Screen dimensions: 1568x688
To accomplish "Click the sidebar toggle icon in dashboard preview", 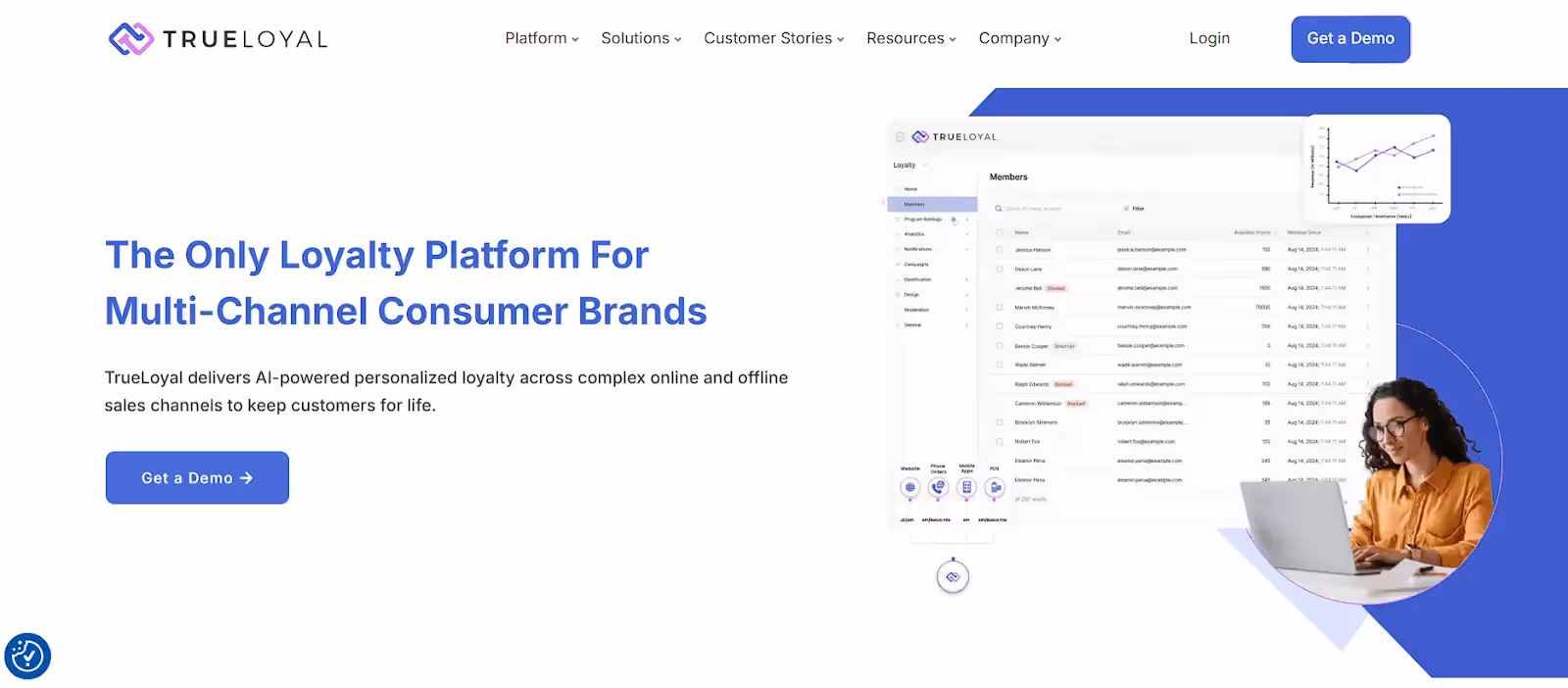I will [x=900, y=137].
